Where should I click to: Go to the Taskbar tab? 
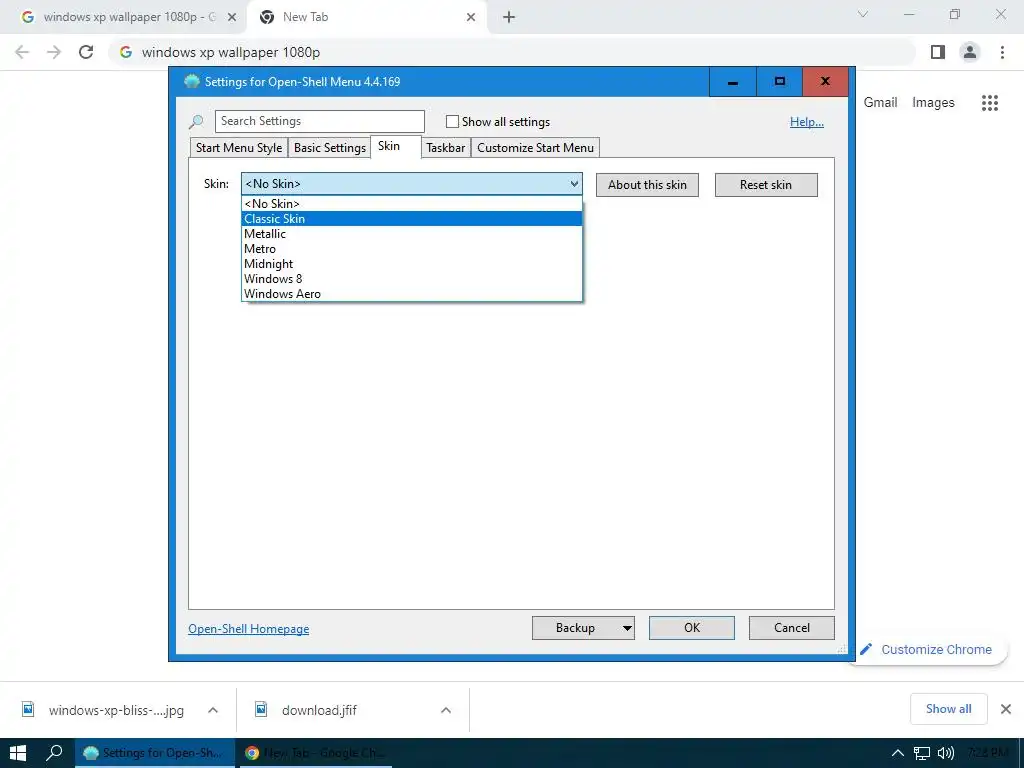(x=445, y=148)
